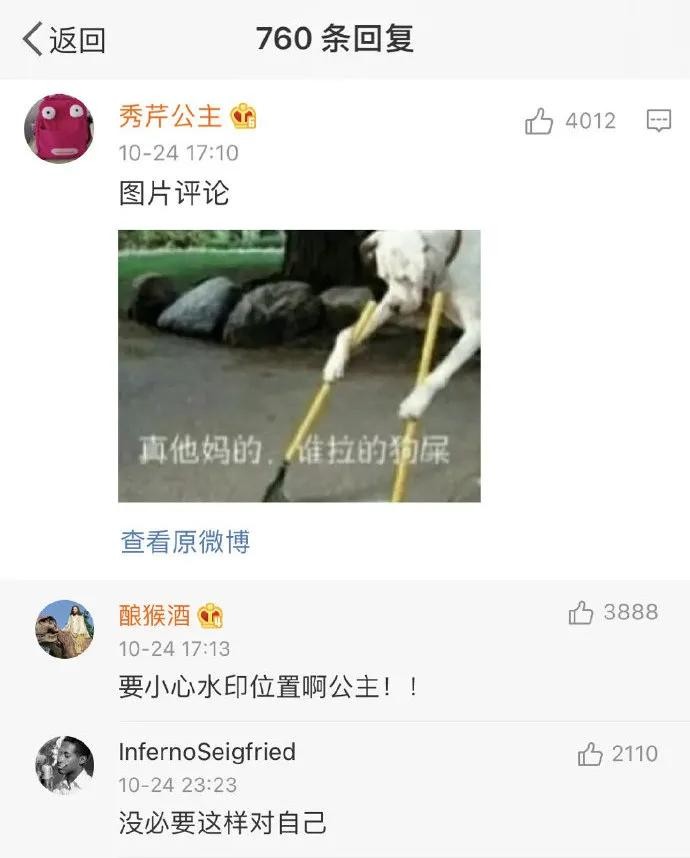Open 酿猴酒's avatar profile picture

(x=65, y=629)
